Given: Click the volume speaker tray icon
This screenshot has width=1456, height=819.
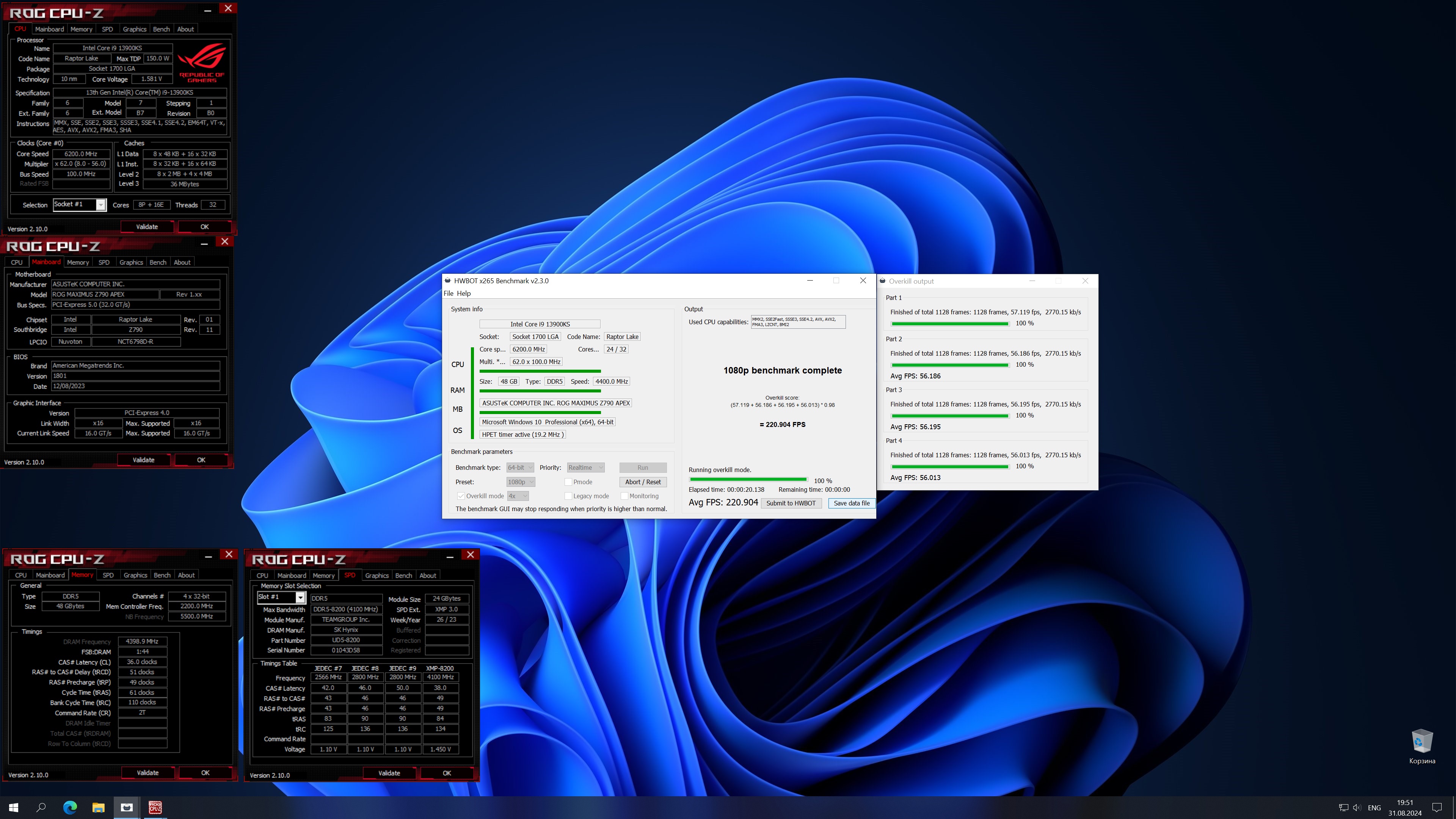Looking at the screenshot, I should point(1357,807).
